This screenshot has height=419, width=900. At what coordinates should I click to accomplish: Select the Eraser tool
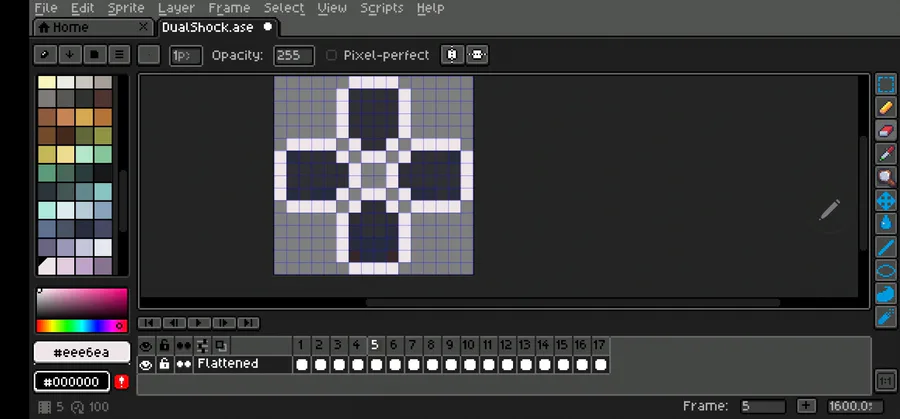click(886, 131)
